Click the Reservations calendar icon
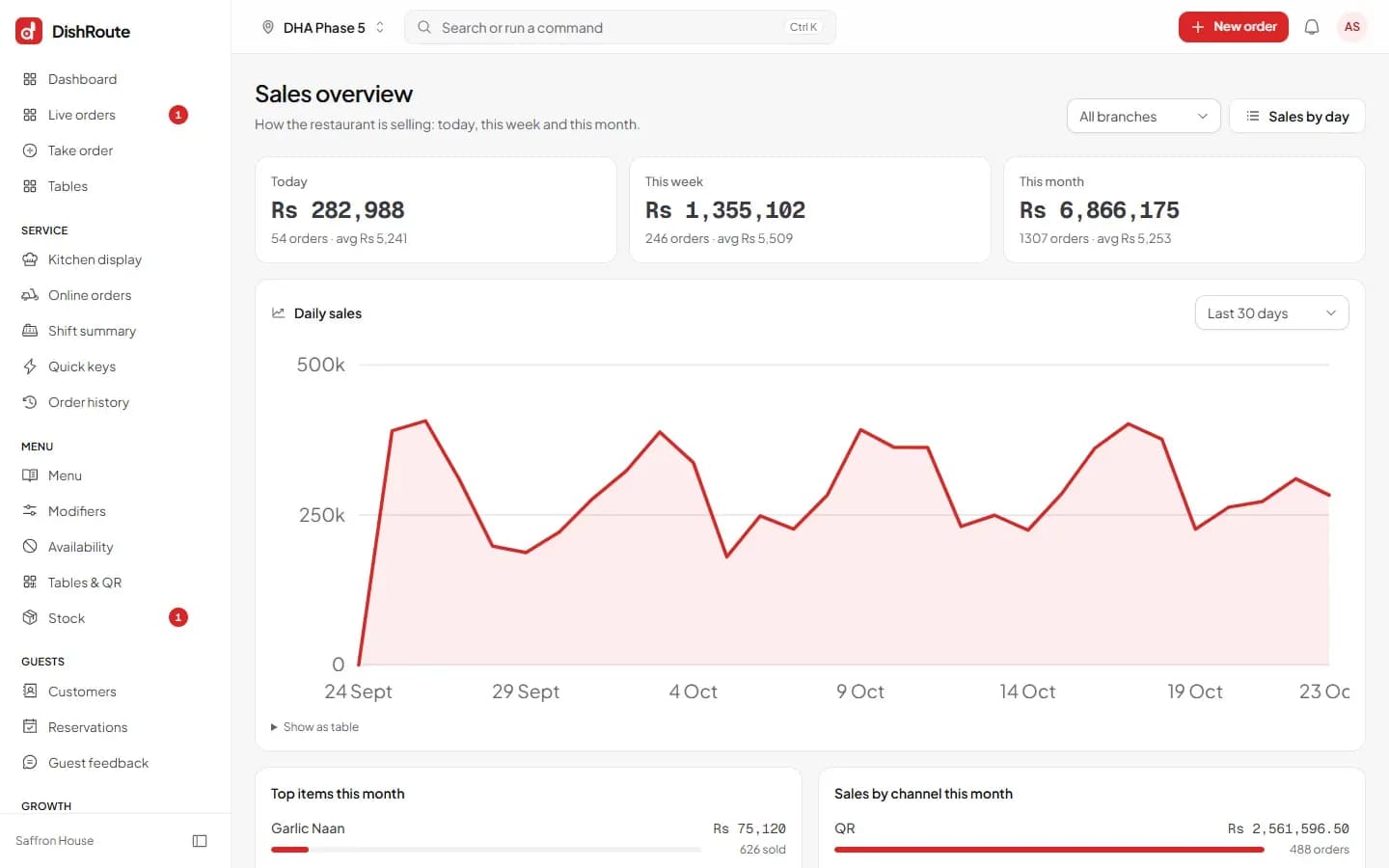This screenshot has height=868, width=1389. pos(30,727)
